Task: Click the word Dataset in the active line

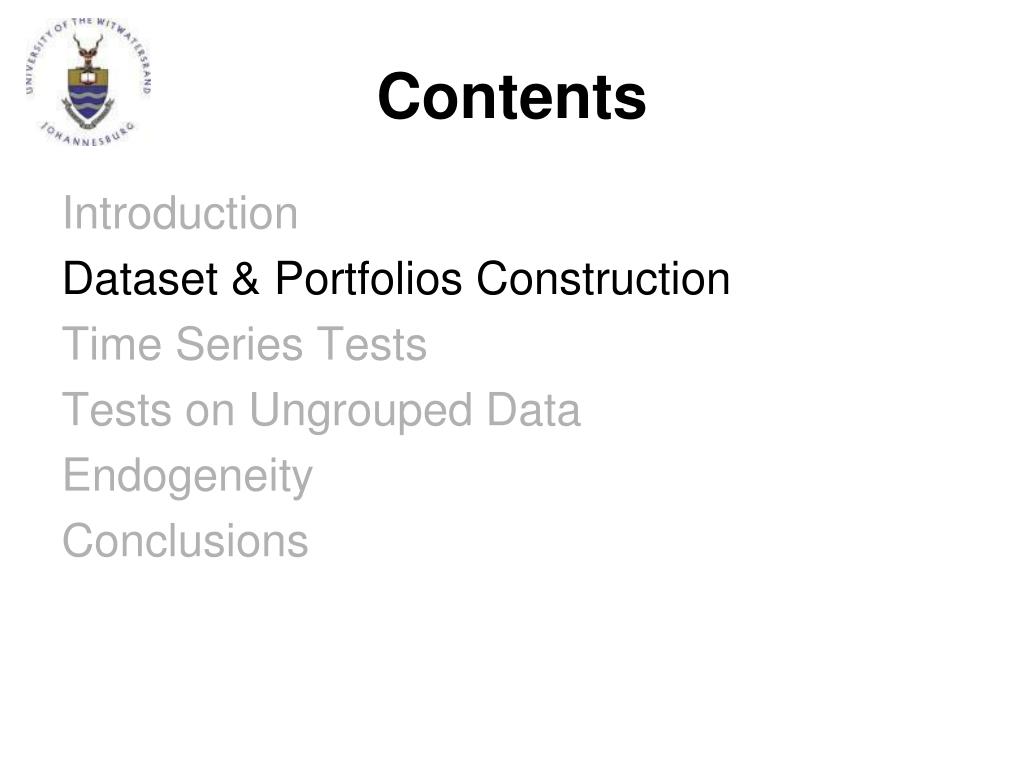Action: coord(140,279)
